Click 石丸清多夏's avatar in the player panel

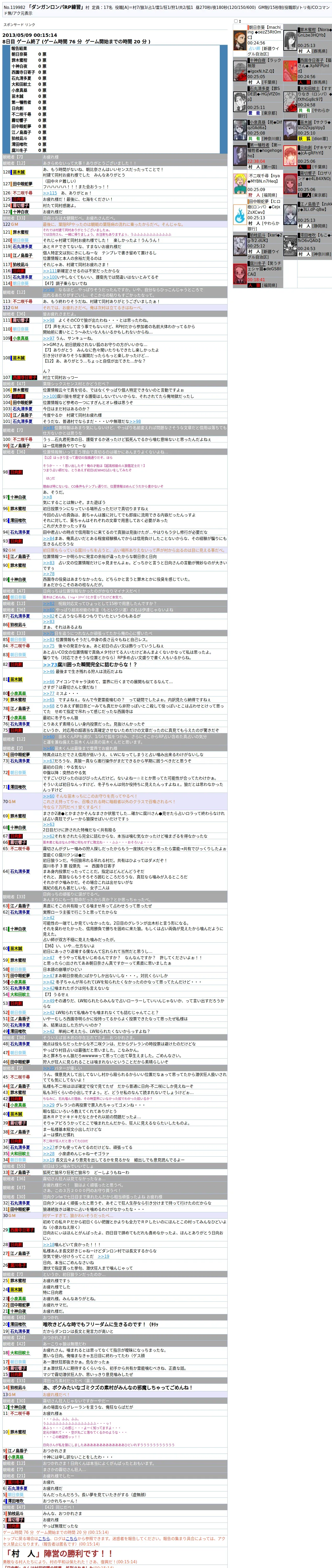(x=240, y=101)
